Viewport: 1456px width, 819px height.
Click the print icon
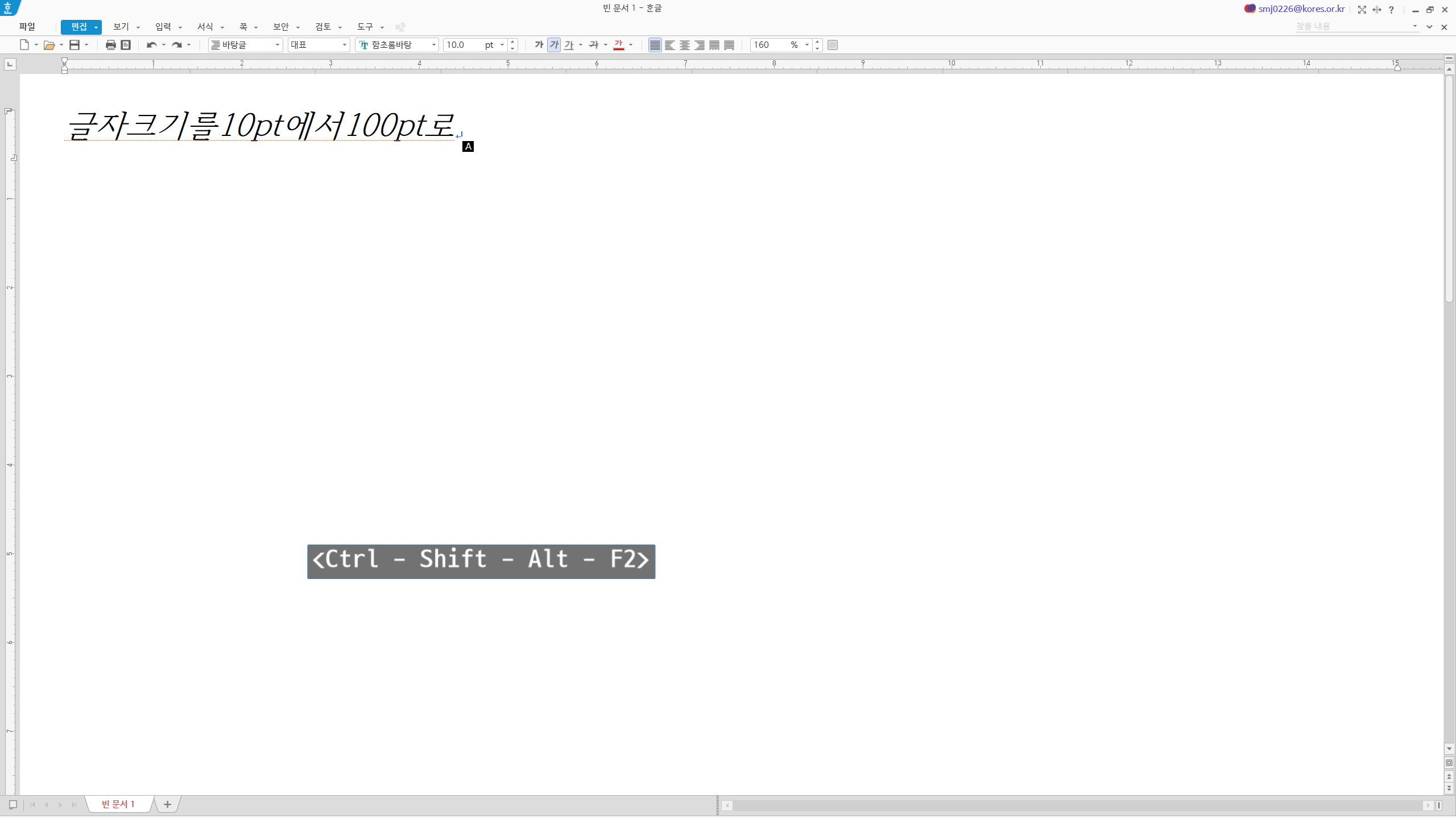(x=110, y=45)
